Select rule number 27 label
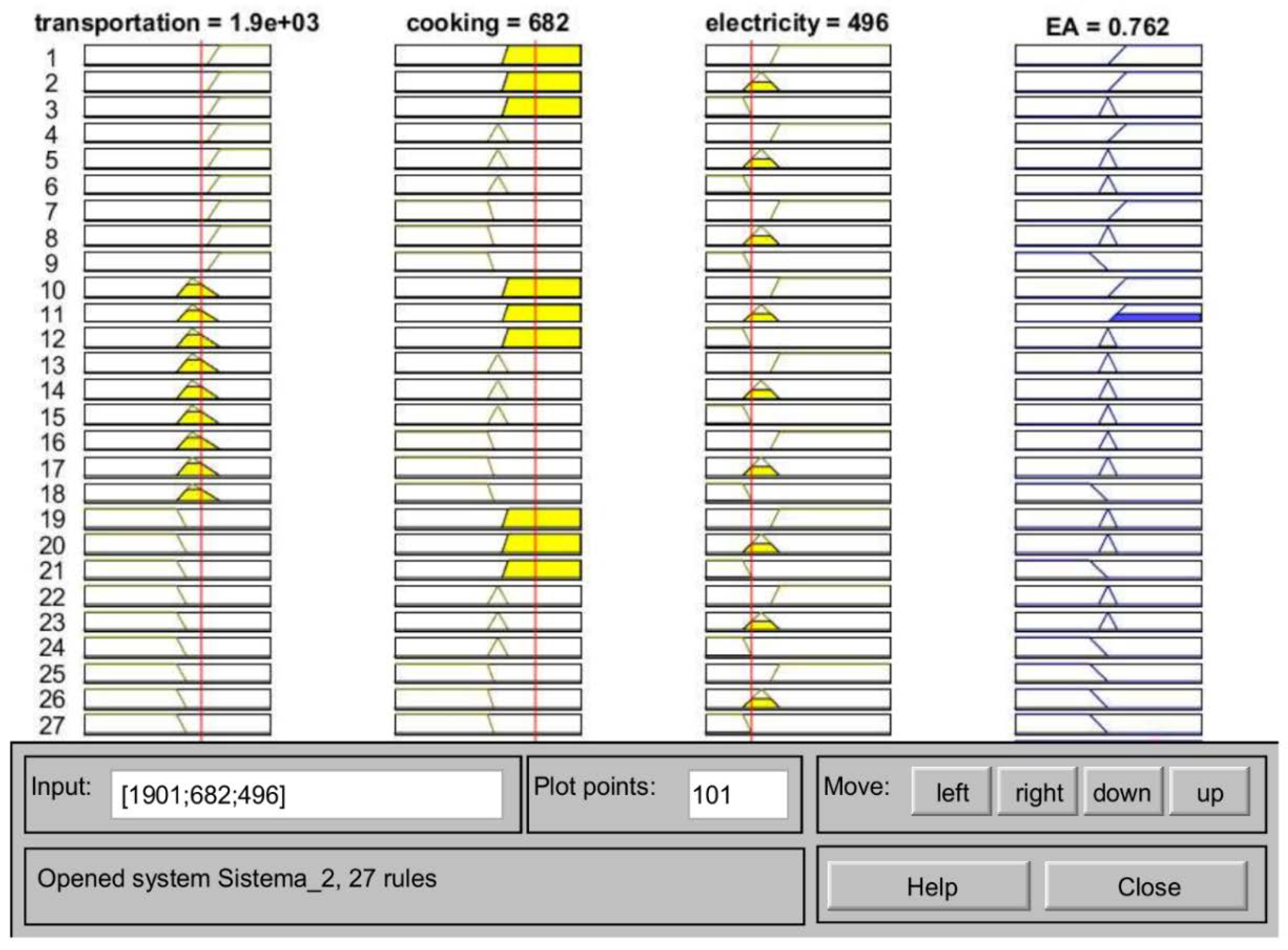This screenshot has height=950, width=1288. [x=52, y=725]
